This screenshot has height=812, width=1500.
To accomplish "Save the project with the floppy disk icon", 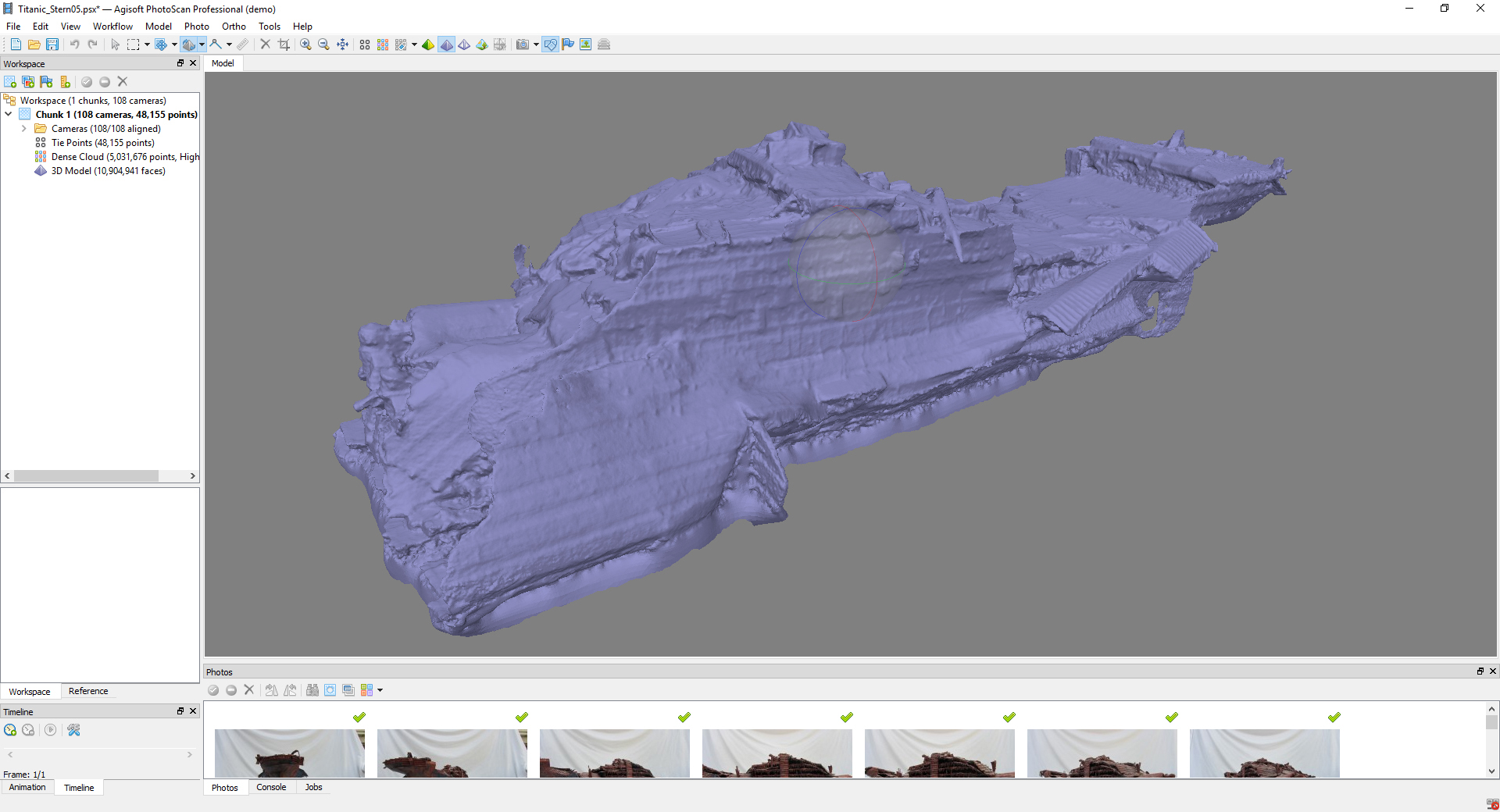I will [52, 45].
